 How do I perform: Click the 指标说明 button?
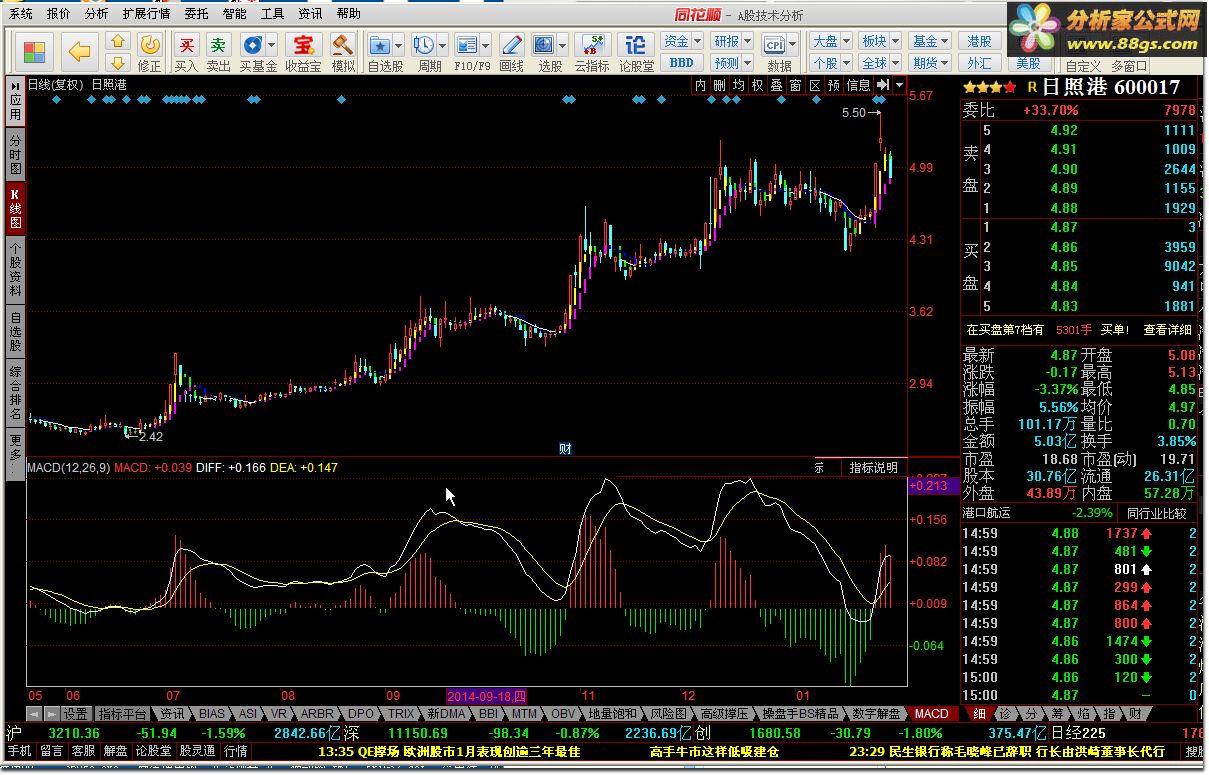click(x=874, y=467)
